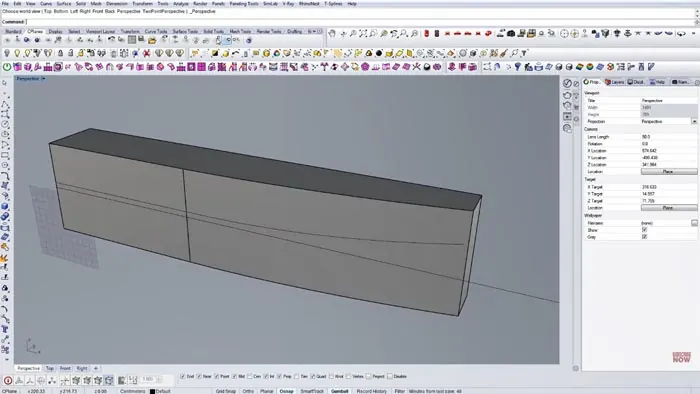Toggle Record History in status bar
The width and height of the screenshot is (700, 394).
[x=371, y=391]
